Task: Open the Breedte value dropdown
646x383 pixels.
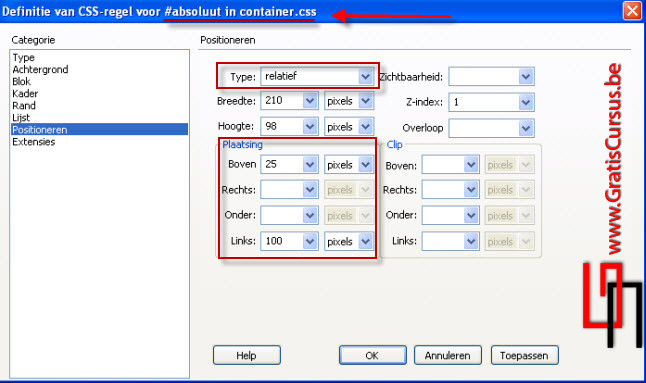Action: 310,101
